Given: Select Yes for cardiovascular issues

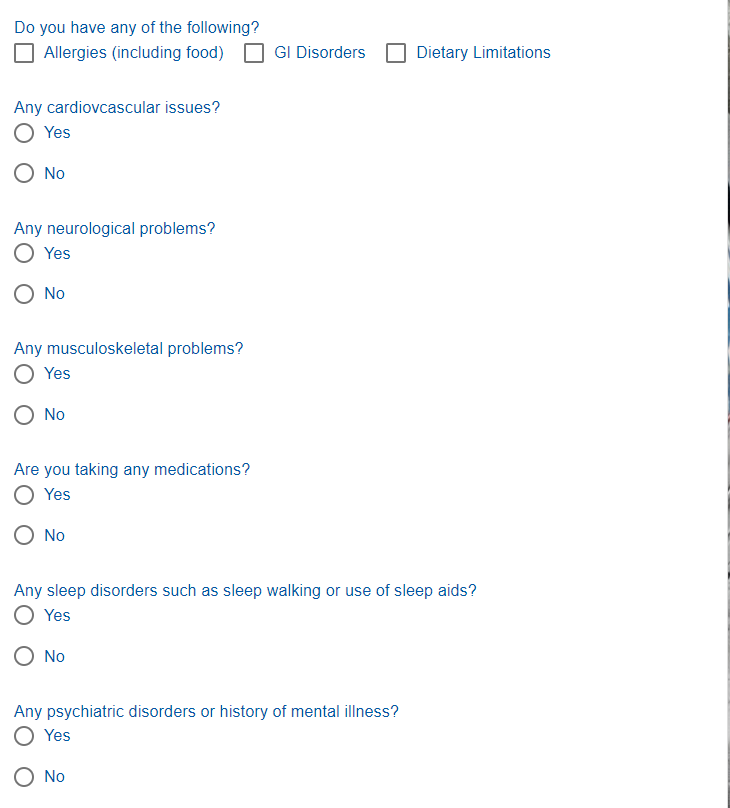Looking at the screenshot, I should pos(24,133).
